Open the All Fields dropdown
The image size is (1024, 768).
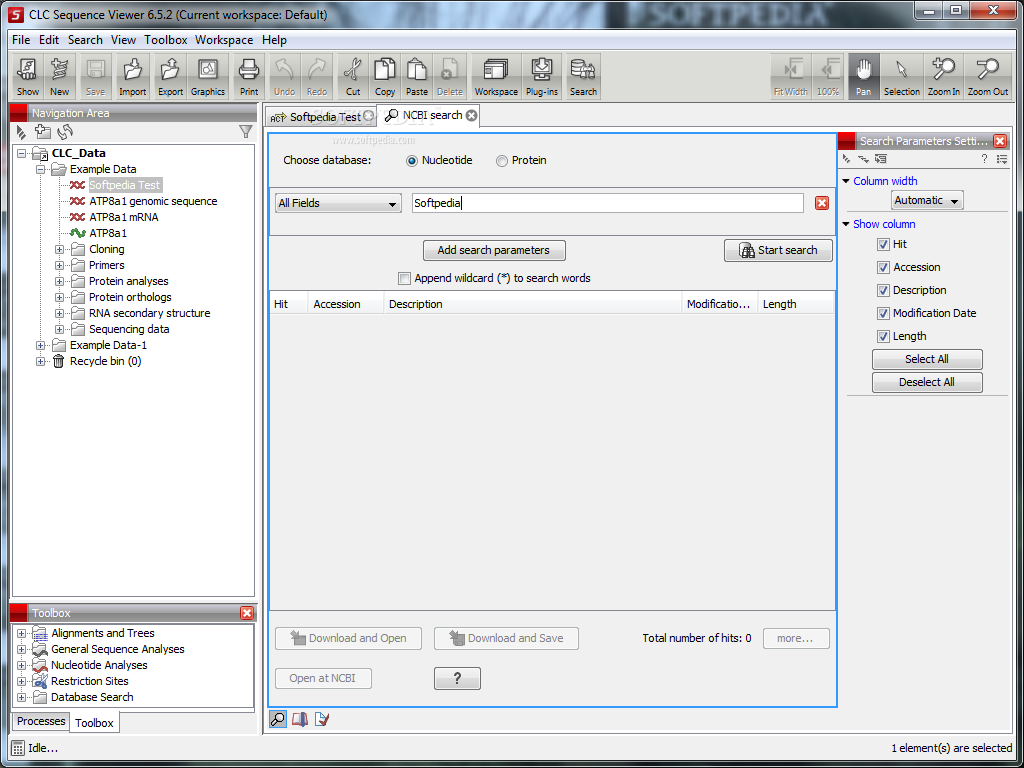338,203
